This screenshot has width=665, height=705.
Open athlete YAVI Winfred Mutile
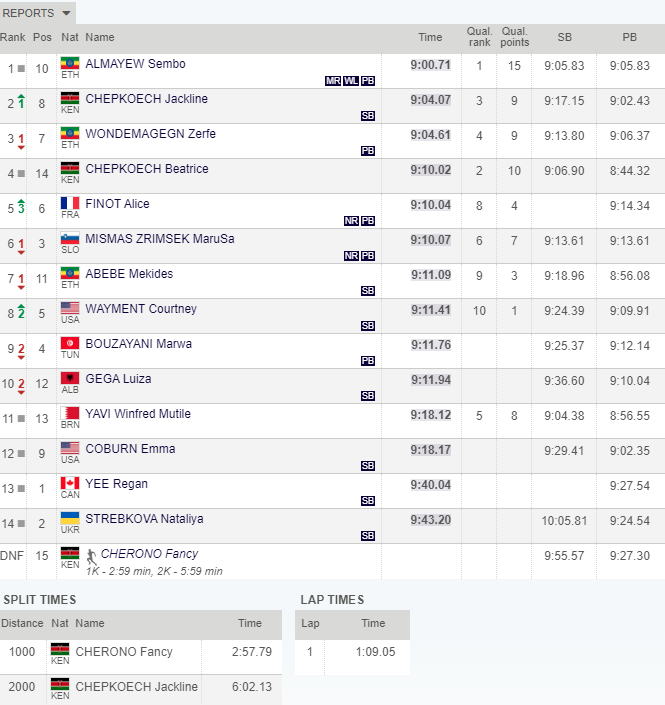138,414
